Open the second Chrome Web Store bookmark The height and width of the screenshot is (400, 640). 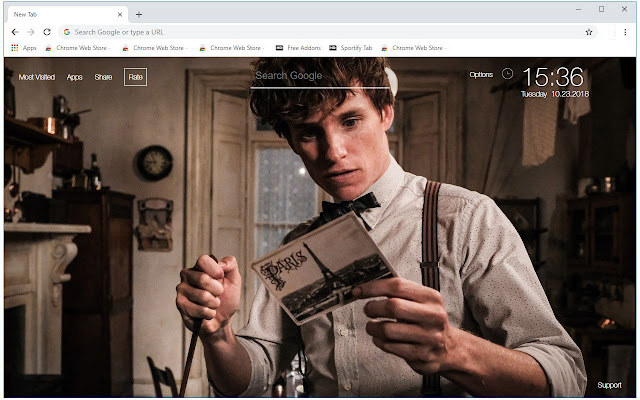(155, 48)
